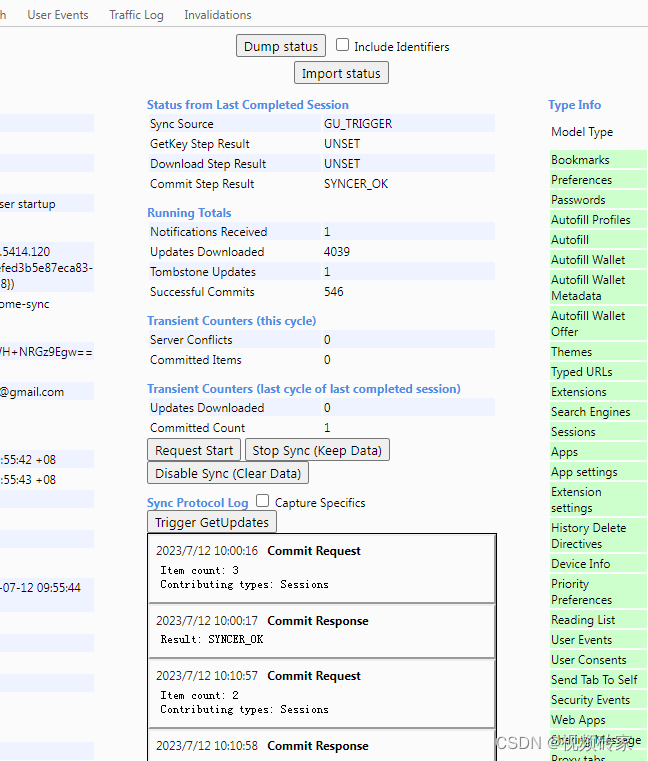Select the Passwords model type row

point(598,199)
